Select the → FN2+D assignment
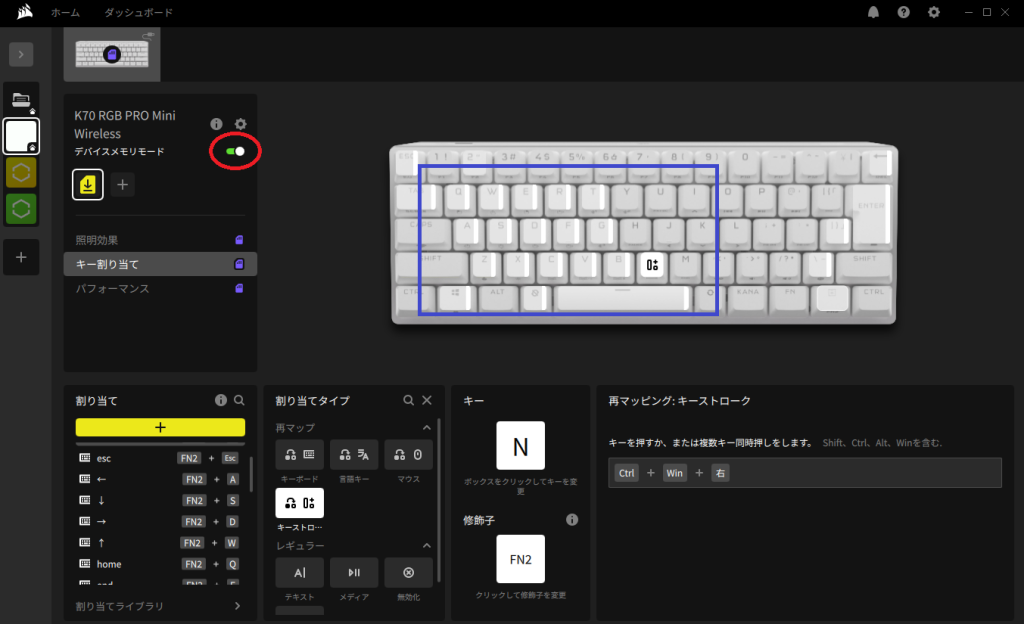 tap(159, 522)
